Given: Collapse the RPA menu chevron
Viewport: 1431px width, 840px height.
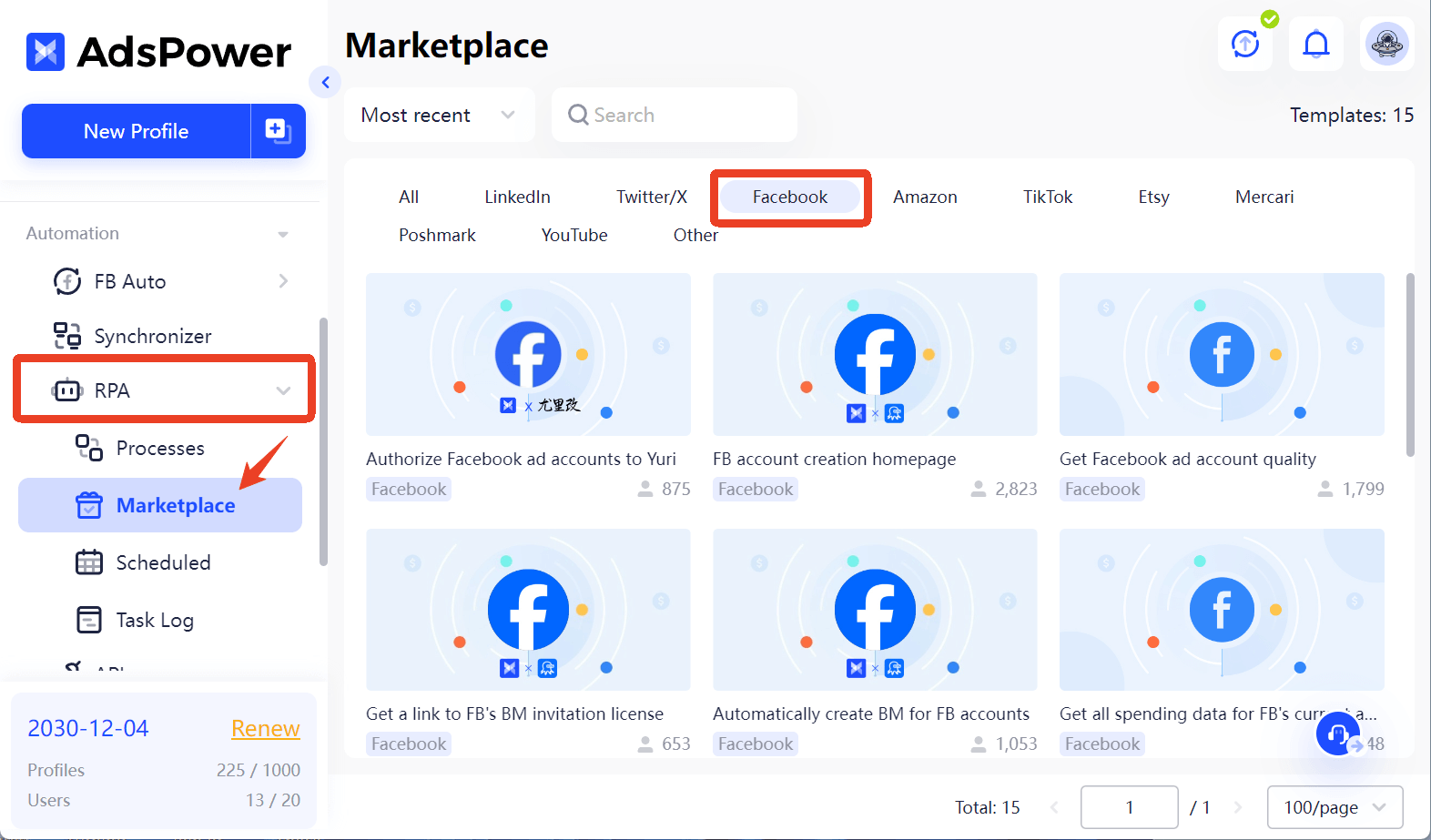Looking at the screenshot, I should tap(283, 390).
